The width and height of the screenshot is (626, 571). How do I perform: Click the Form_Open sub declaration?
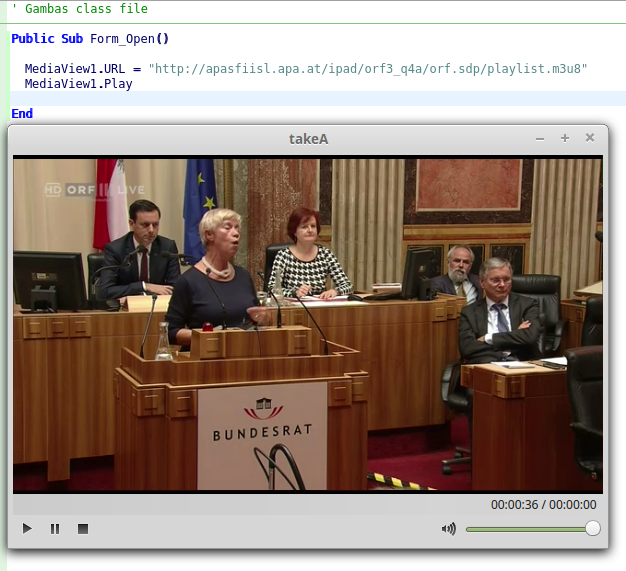click(x=90, y=39)
